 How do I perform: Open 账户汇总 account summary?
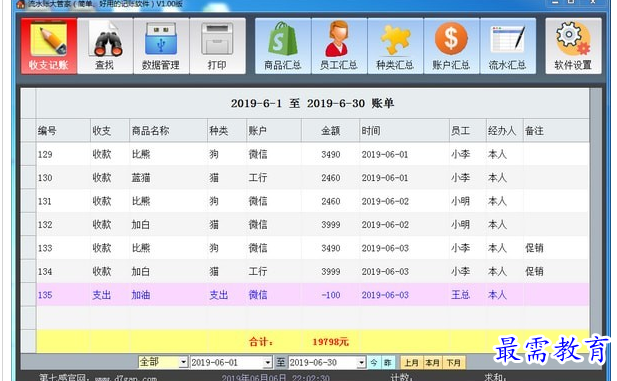(x=451, y=46)
